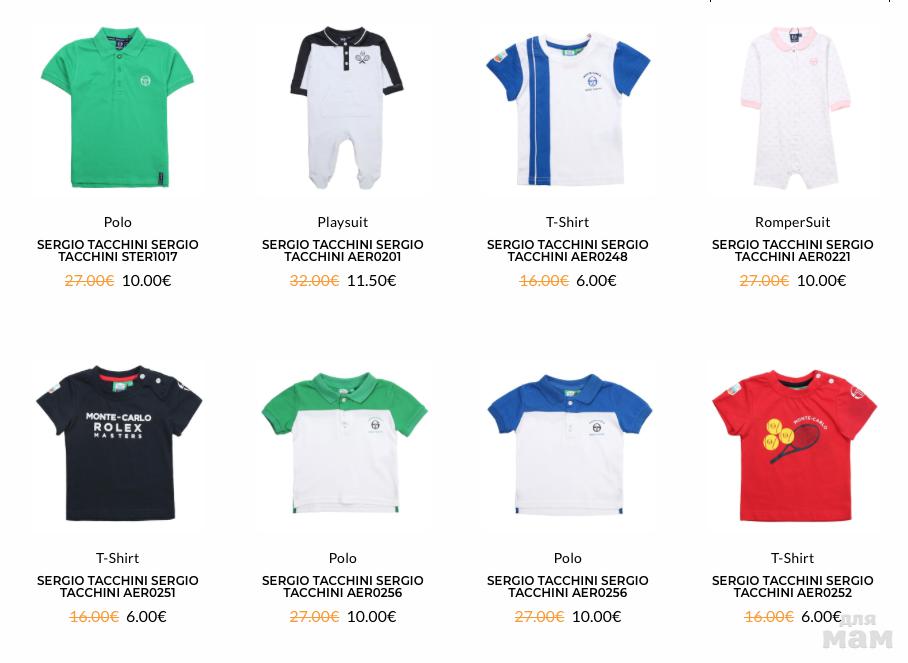View the blue and white polo image
Screen dimensions: 908x663
point(569,444)
